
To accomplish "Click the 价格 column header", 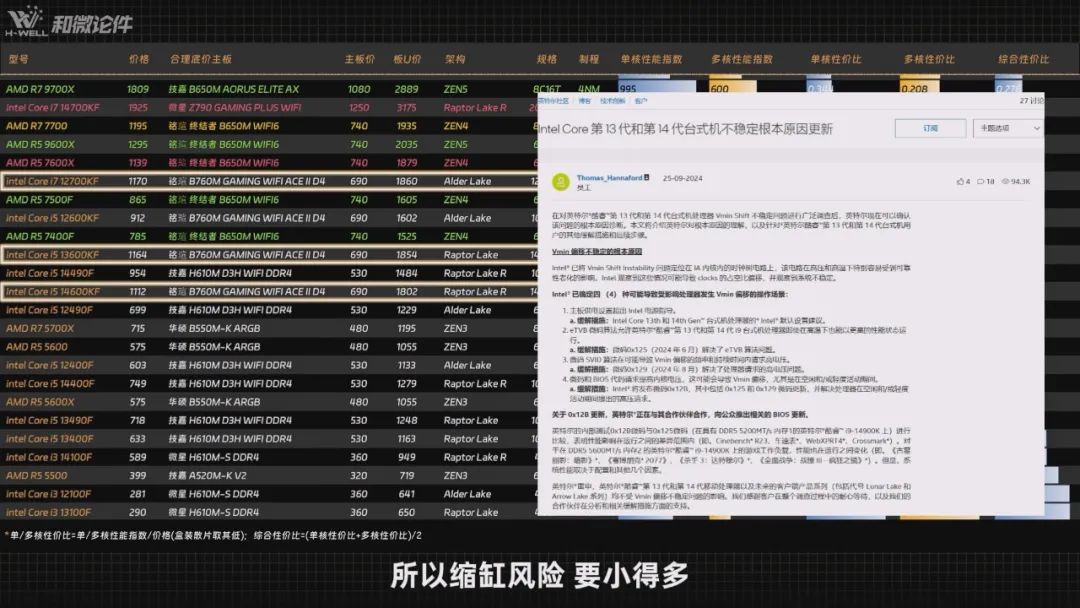I will click(x=138, y=59).
